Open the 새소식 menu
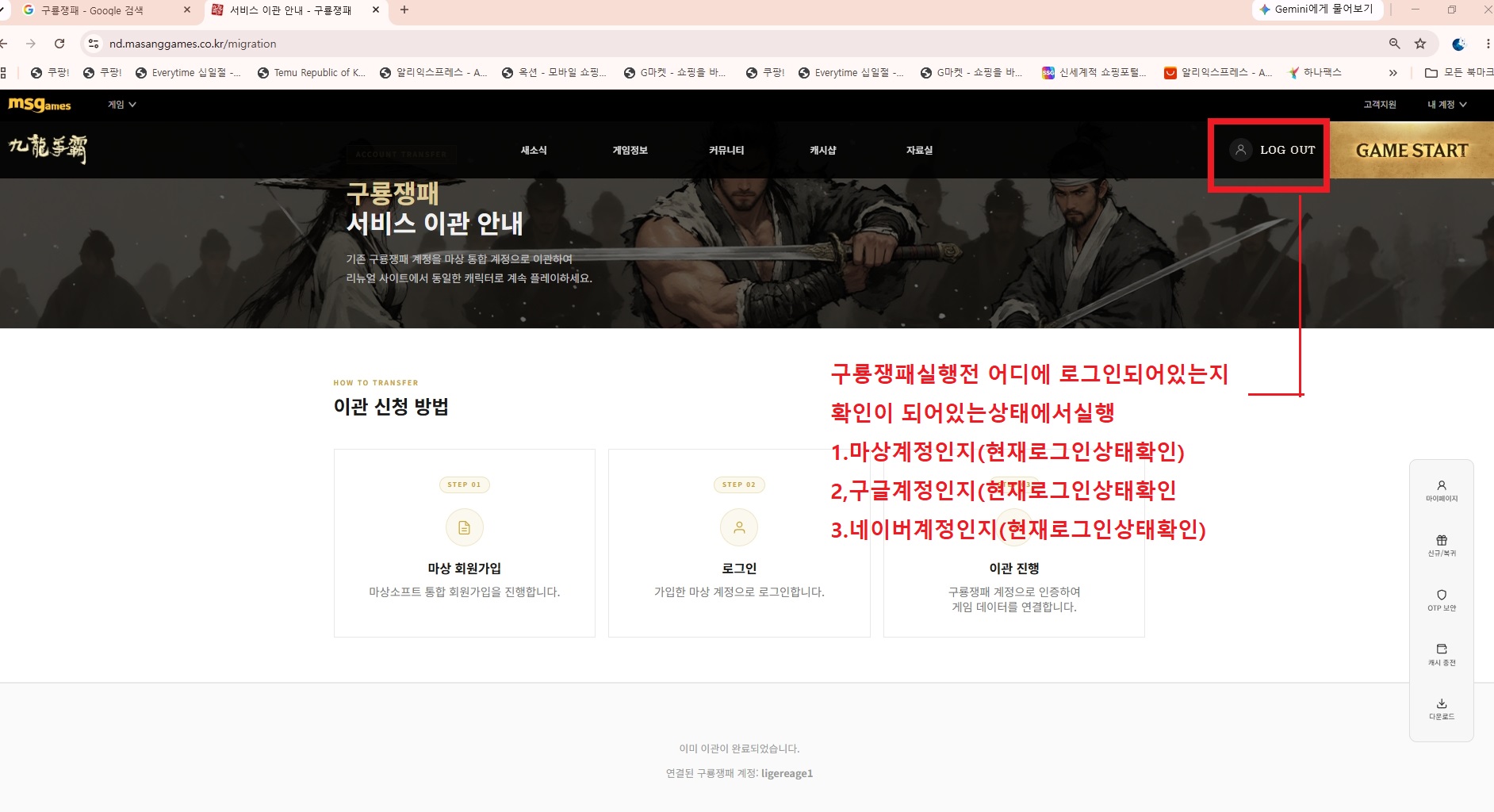The image size is (1494, 812). tap(534, 150)
